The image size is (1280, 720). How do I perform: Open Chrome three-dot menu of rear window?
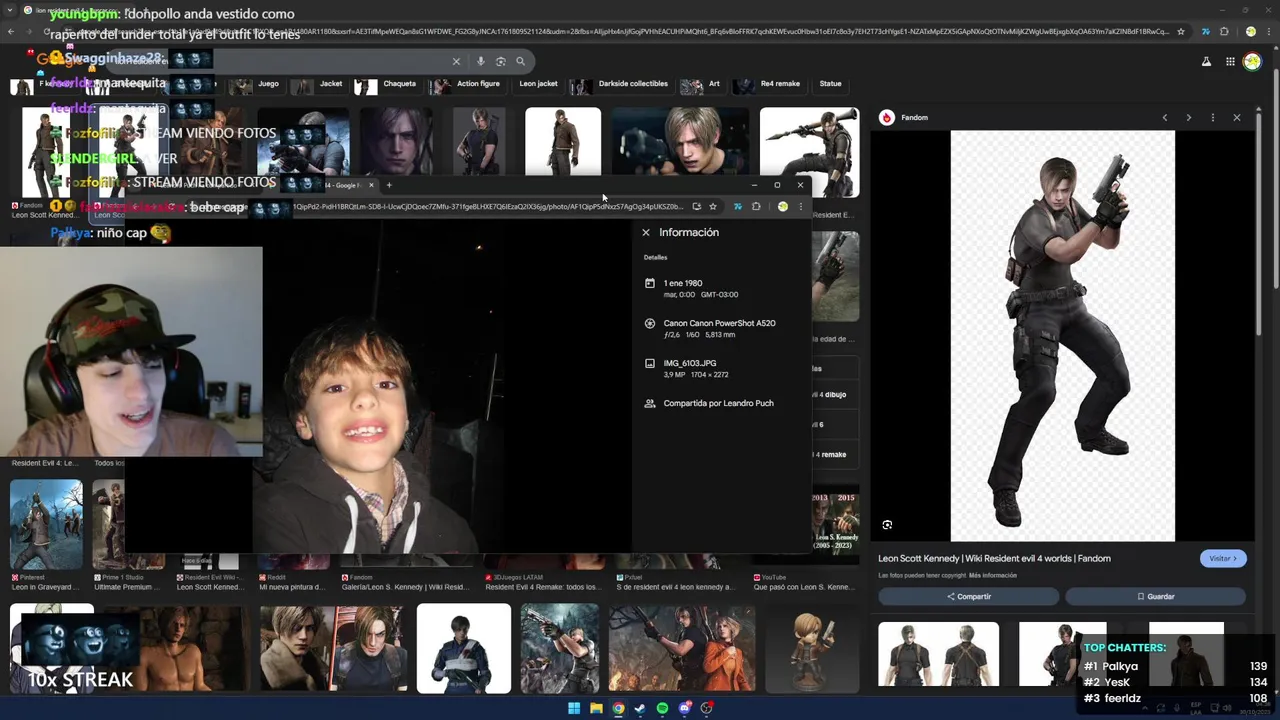(x=1268, y=31)
